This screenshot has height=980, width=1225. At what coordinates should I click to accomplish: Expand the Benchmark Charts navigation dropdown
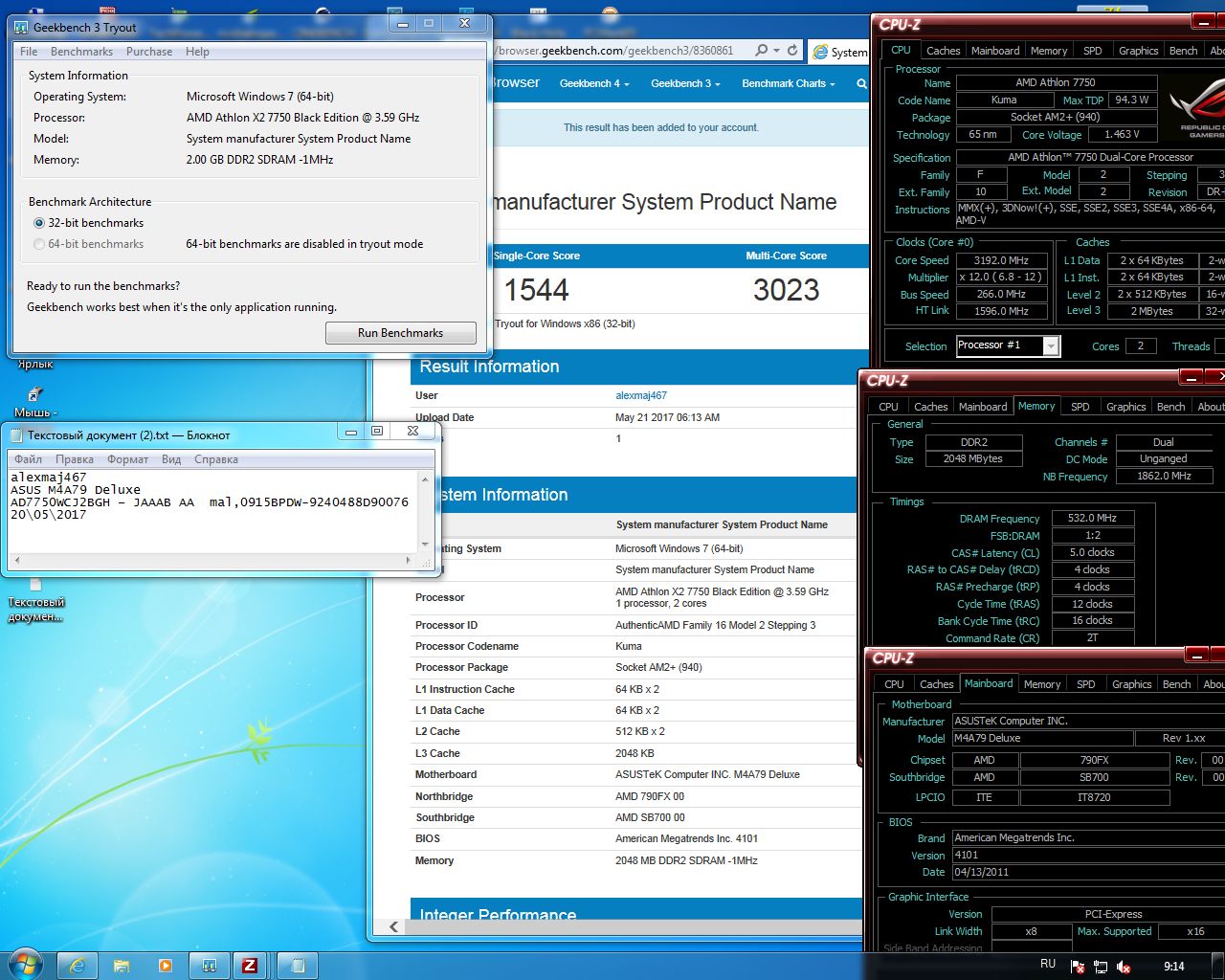pos(789,83)
